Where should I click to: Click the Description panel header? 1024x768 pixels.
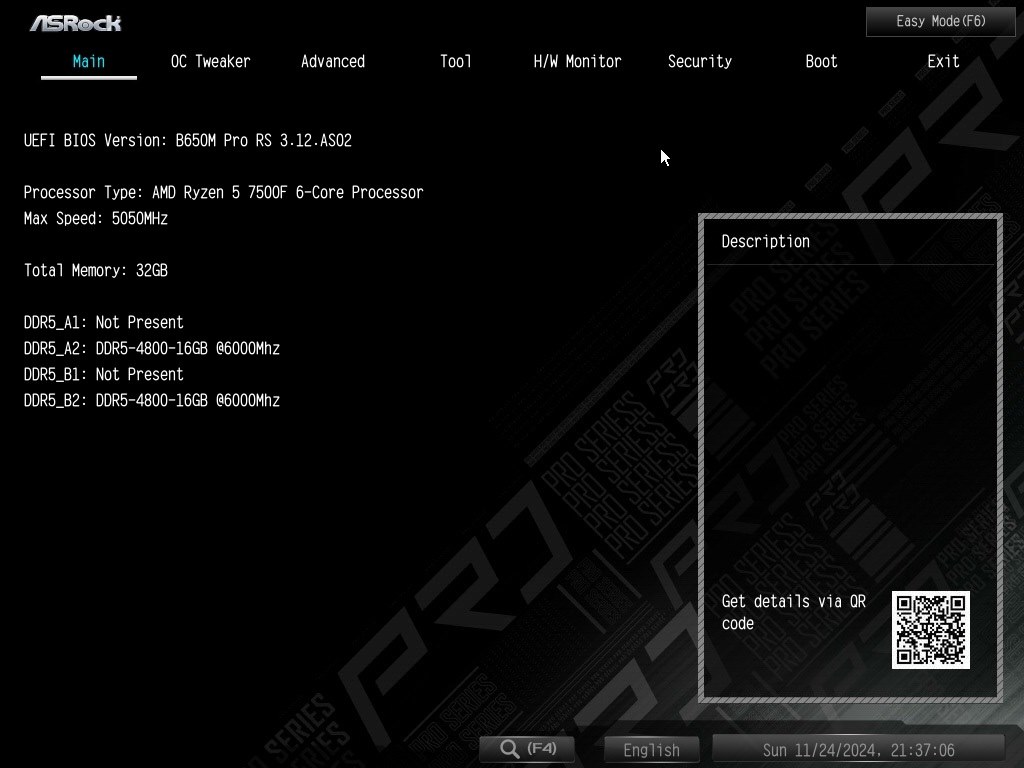click(765, 242)
